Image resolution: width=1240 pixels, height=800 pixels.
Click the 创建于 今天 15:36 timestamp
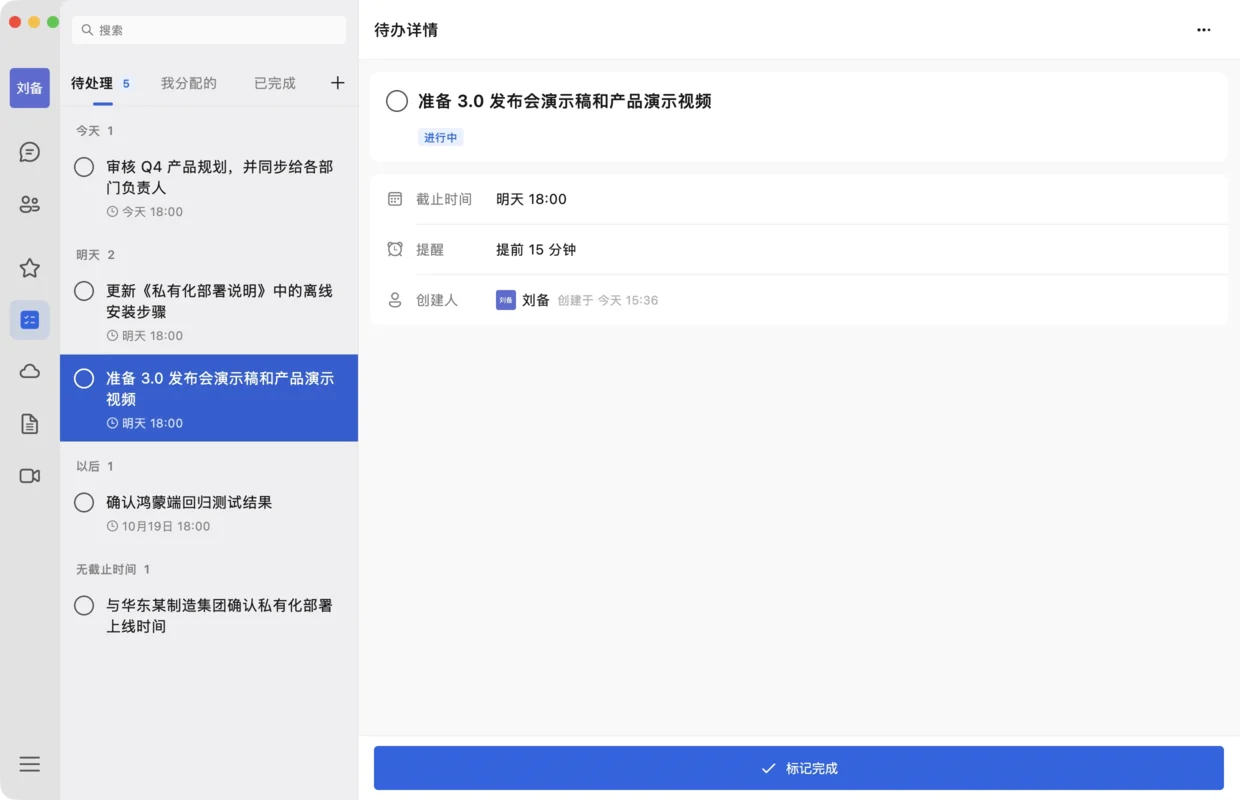[x=608, y=300]
